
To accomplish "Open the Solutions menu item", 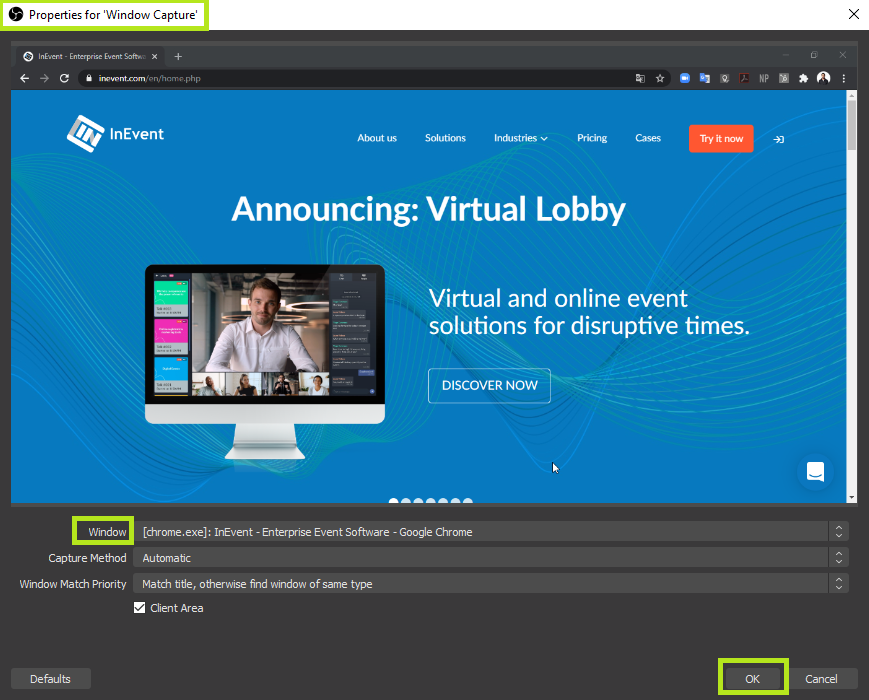I will point(445,138).
